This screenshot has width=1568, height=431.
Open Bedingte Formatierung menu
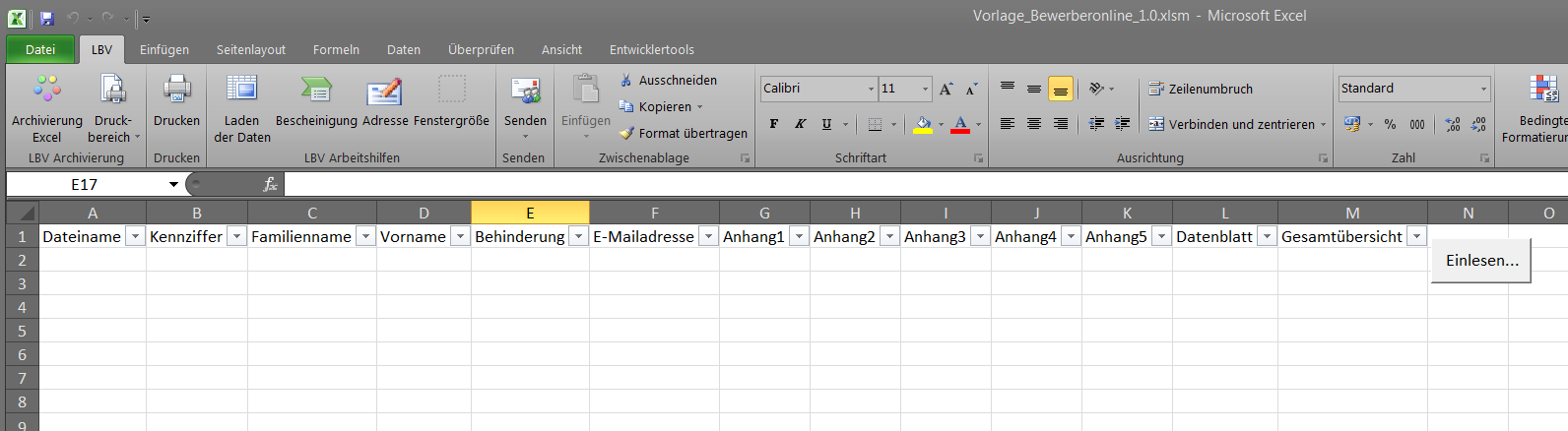pos(1542,109)
